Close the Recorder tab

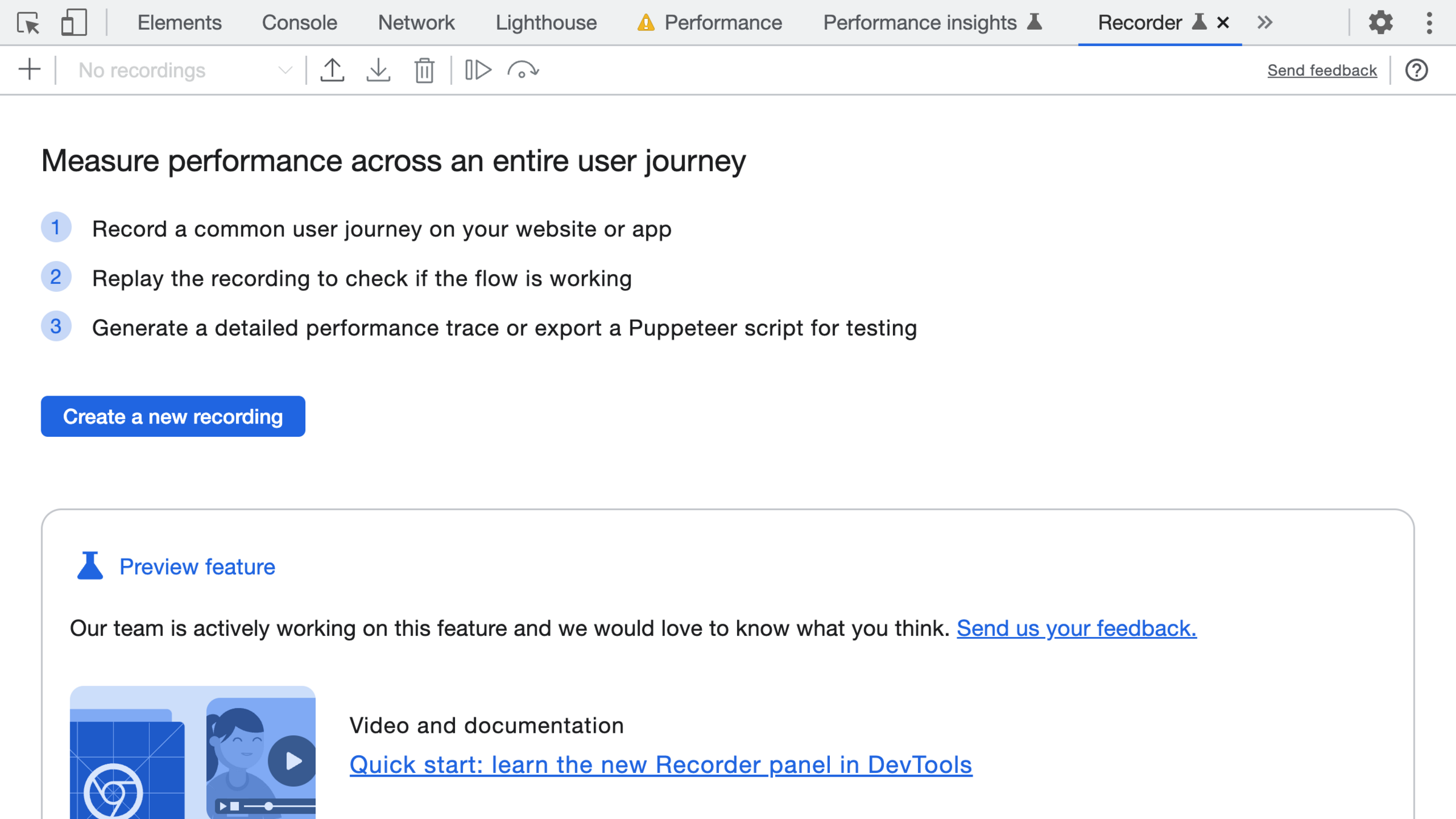1223,23
